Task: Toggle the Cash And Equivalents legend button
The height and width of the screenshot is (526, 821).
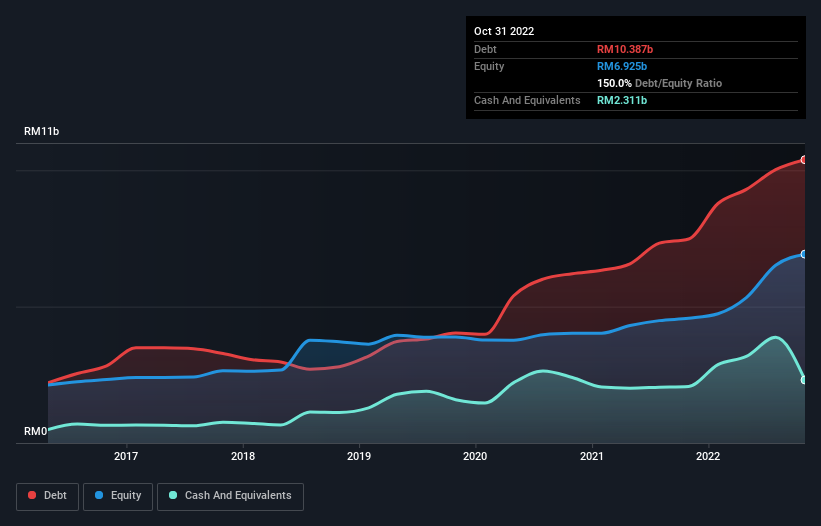Action: pyautogui.click(x=230, y=496)
